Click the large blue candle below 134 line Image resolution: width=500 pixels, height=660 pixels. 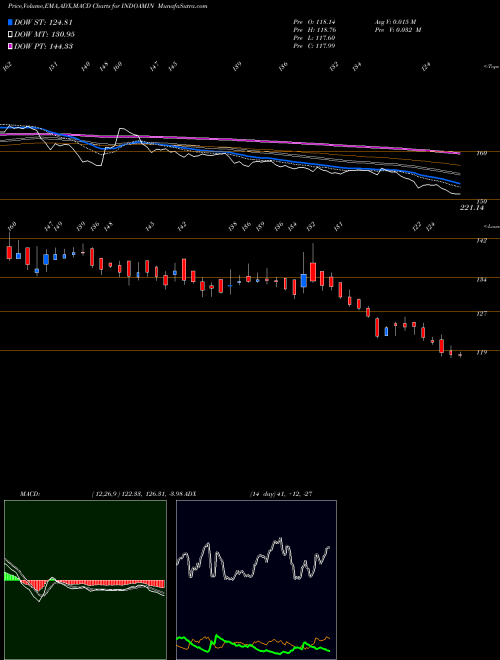tap(303, 280)
